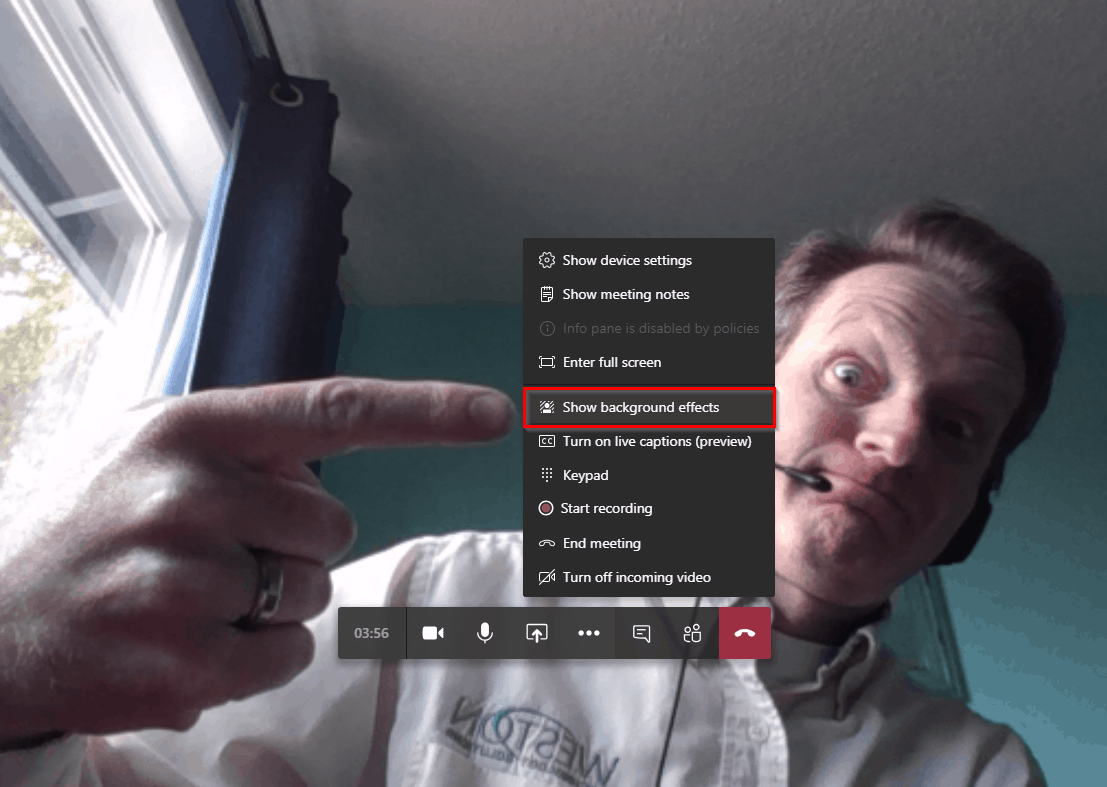Open the share screen tray
The image size is (1107, 787).
coord(537,633)
